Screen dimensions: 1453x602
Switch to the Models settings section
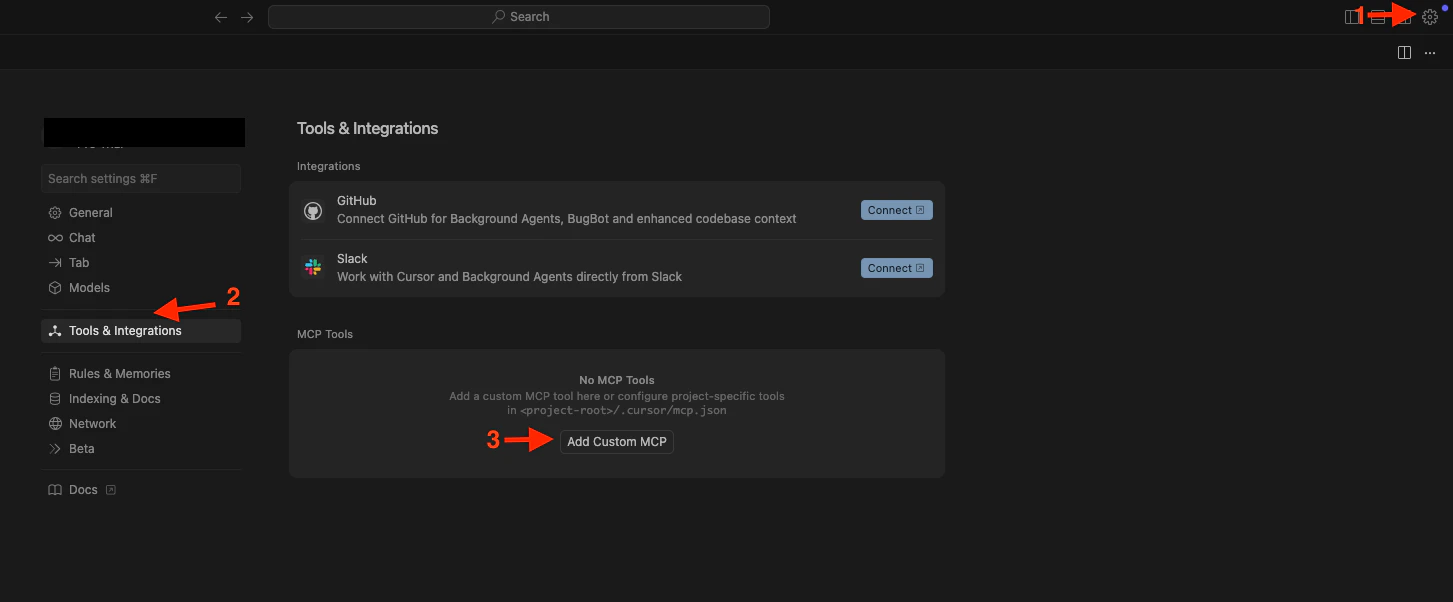click(90, 287)
